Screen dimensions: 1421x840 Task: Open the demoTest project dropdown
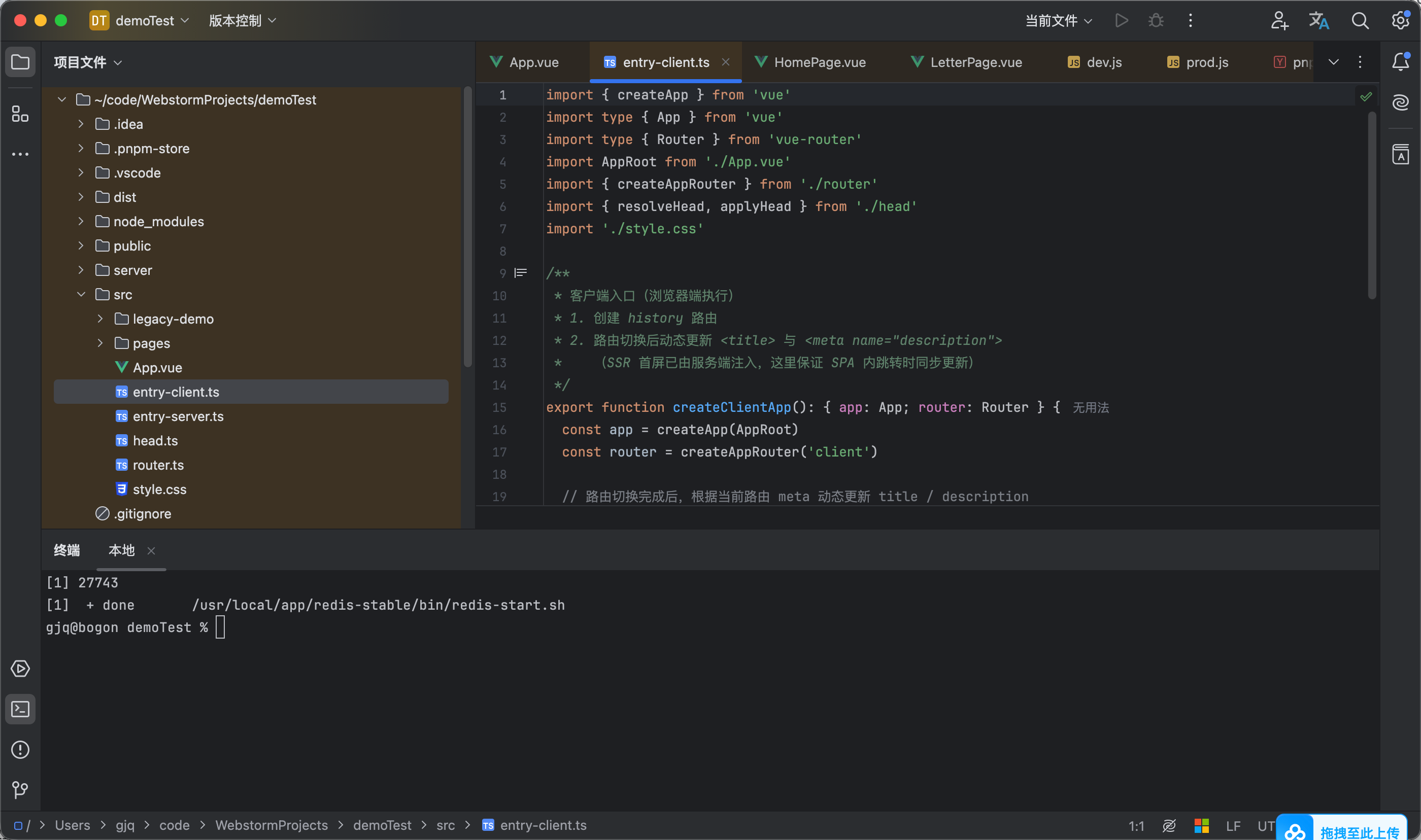[x=139, y=20]
